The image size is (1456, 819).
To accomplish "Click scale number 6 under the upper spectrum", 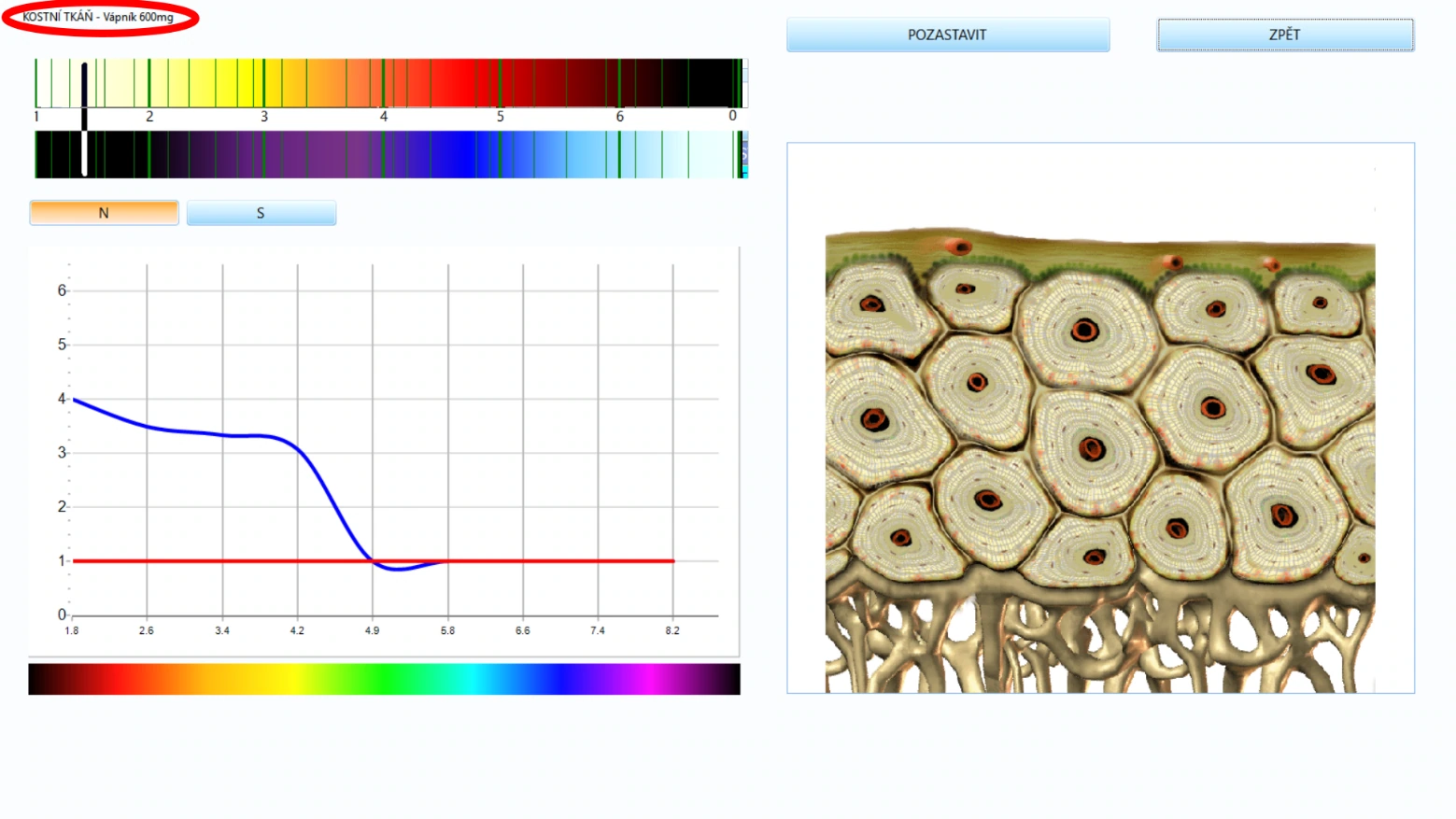I will pos(619,117).
